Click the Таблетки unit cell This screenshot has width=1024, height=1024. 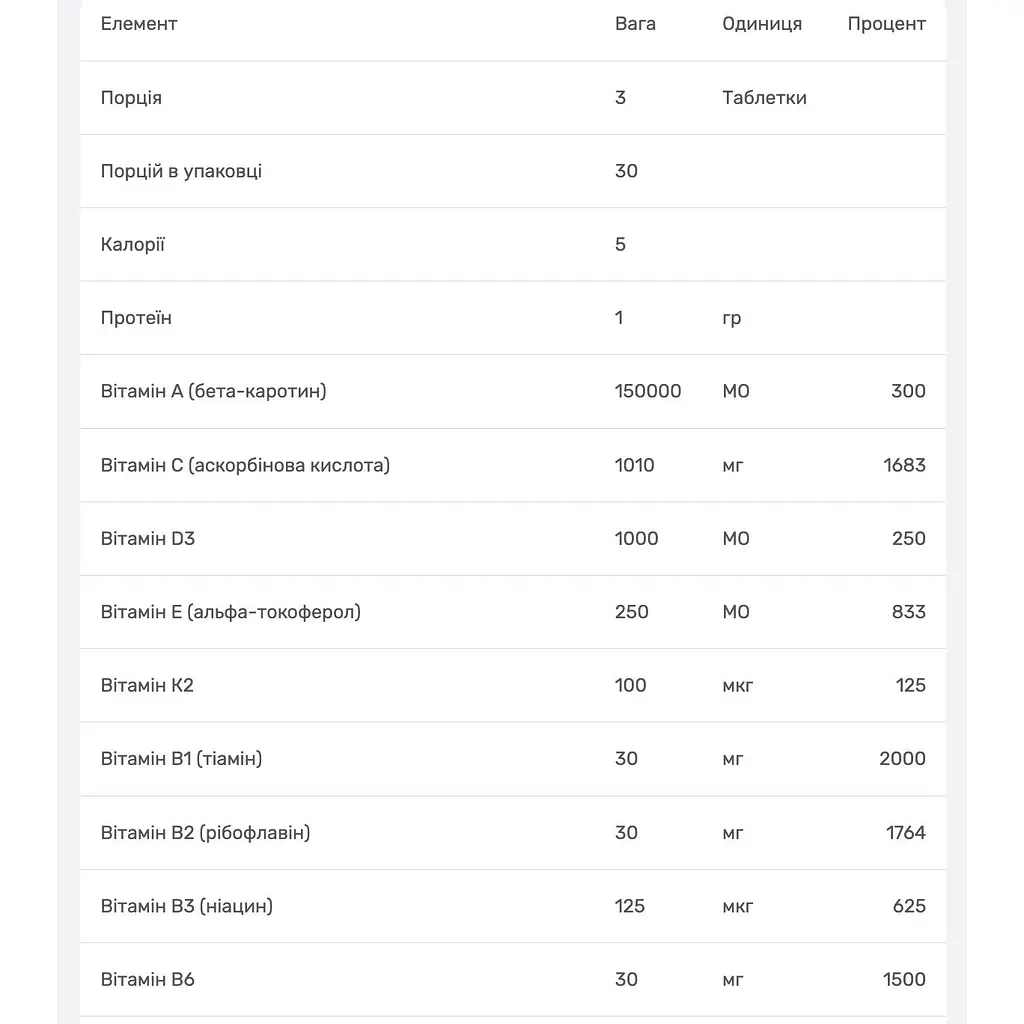[764, 98]
